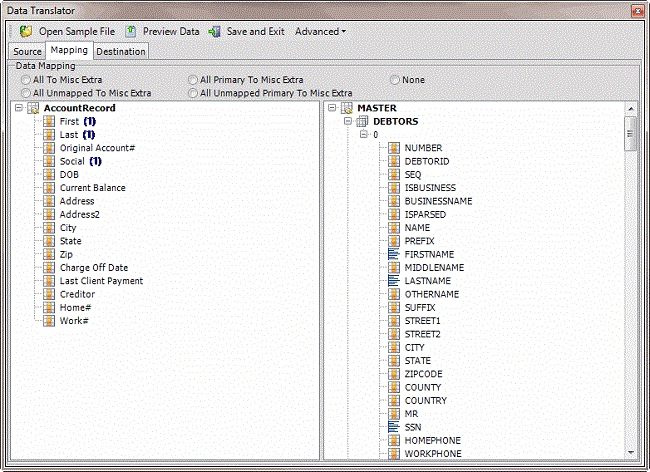Switch to the Source tab

coord(27,51)
